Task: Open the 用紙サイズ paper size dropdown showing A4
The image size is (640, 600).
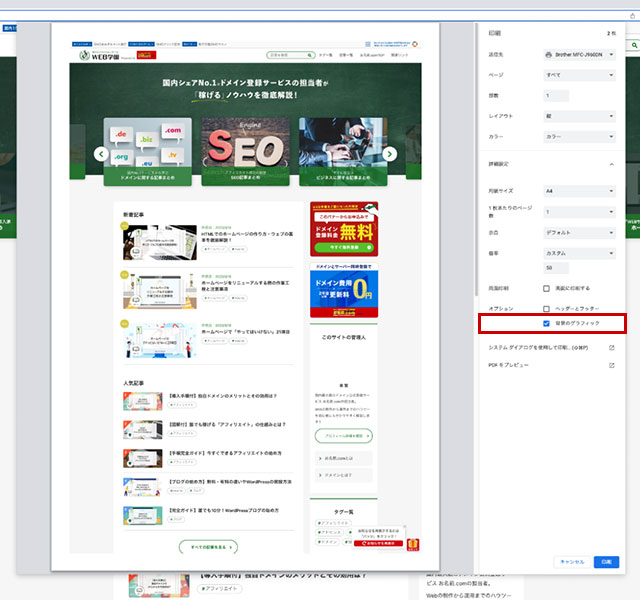Action: click(x=580, y=191)
